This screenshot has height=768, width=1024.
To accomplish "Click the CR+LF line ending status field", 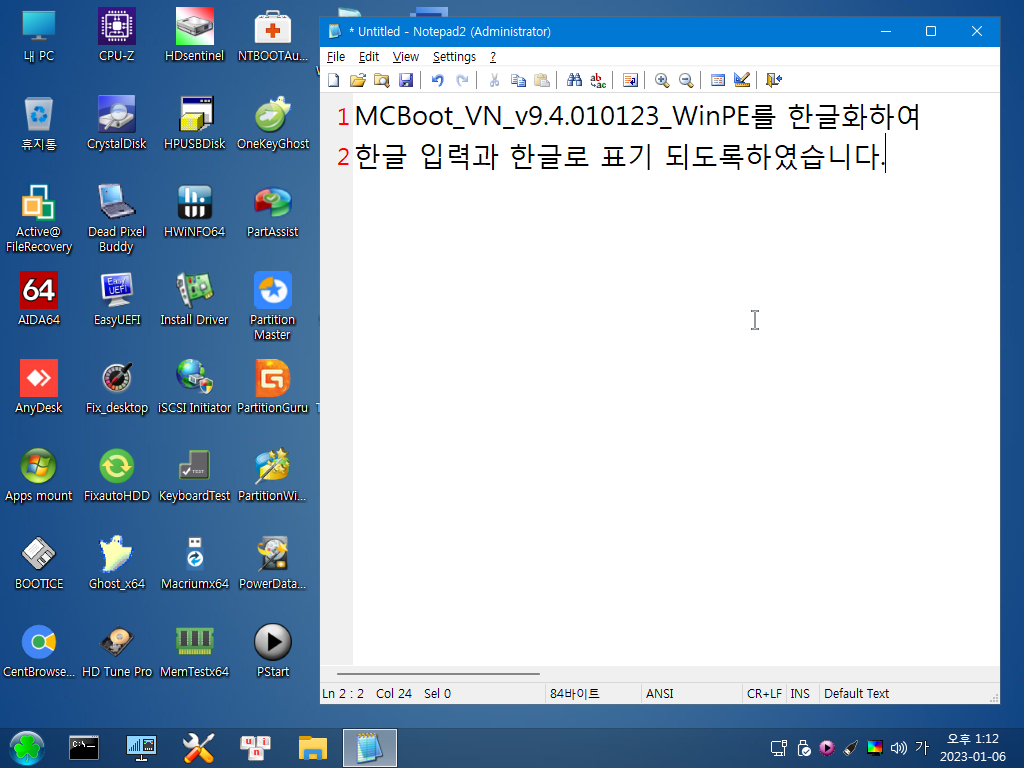I will (764, 694).
